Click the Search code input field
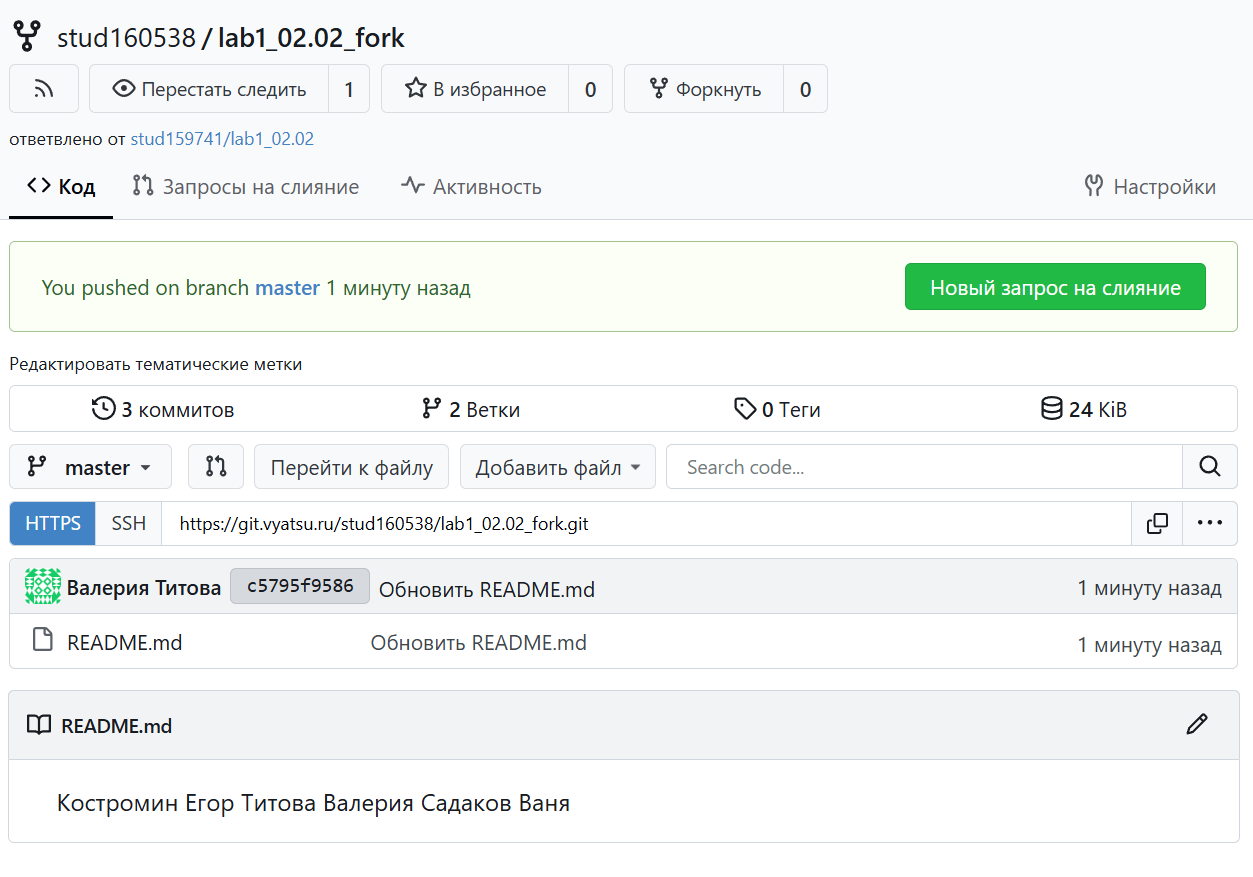Viewport: 1253px width, 877px height. pos(923,467)
